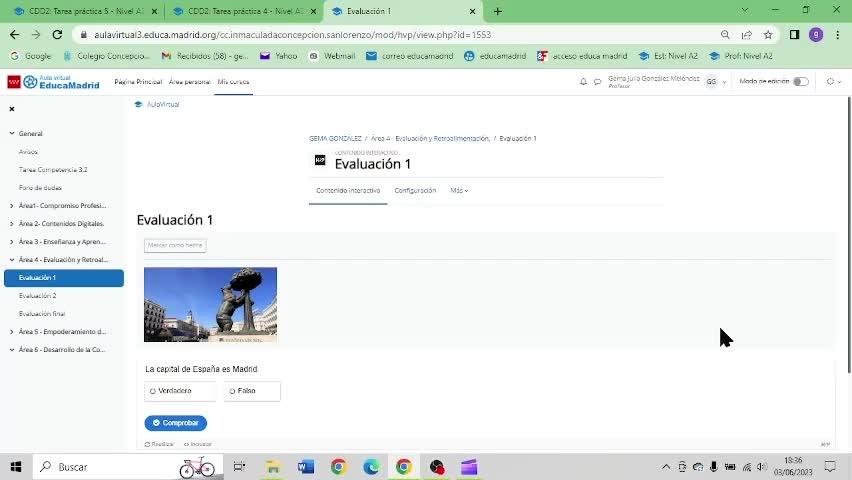Go to Página Principal in the top menu
This screenshot has width=852, height=480.
tap(138, 82)
